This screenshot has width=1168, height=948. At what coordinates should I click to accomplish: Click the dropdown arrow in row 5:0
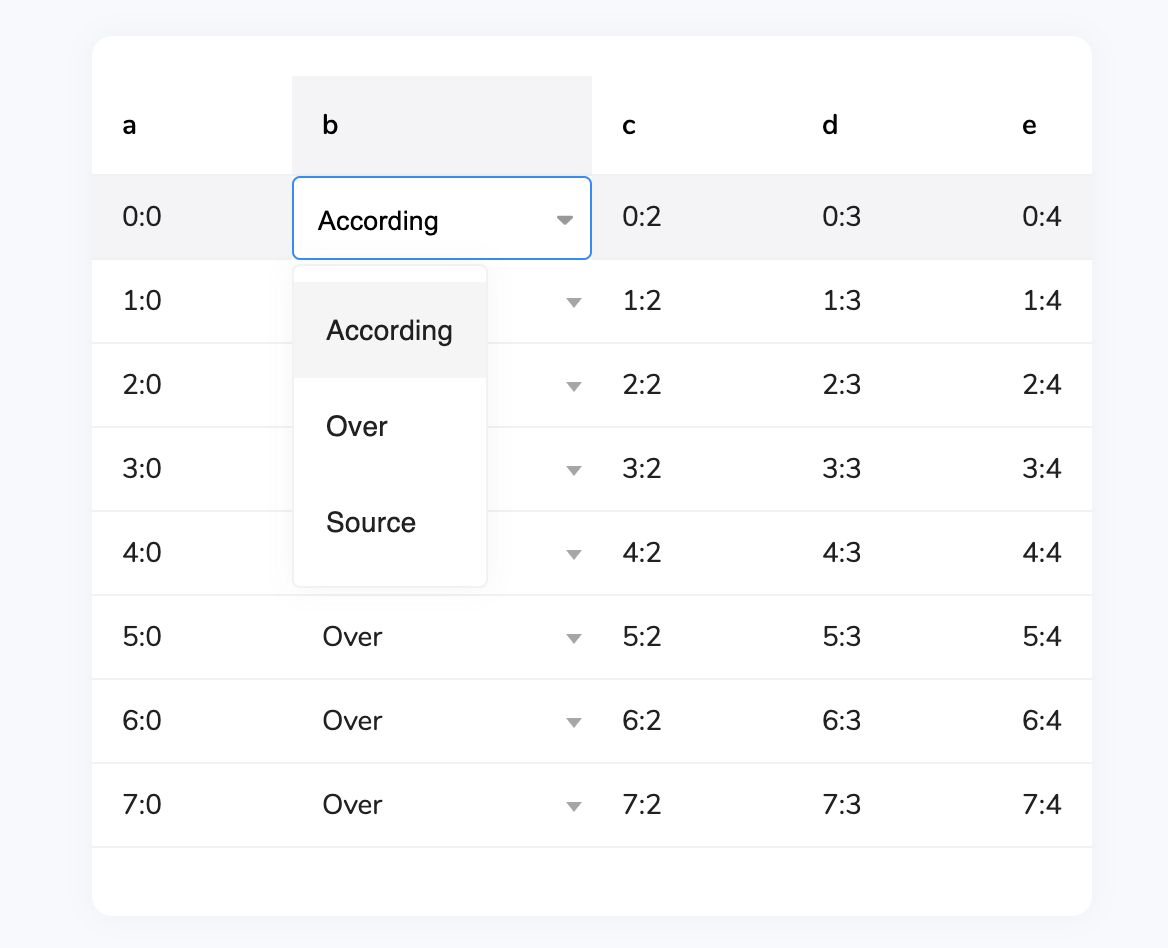[573, 638]
